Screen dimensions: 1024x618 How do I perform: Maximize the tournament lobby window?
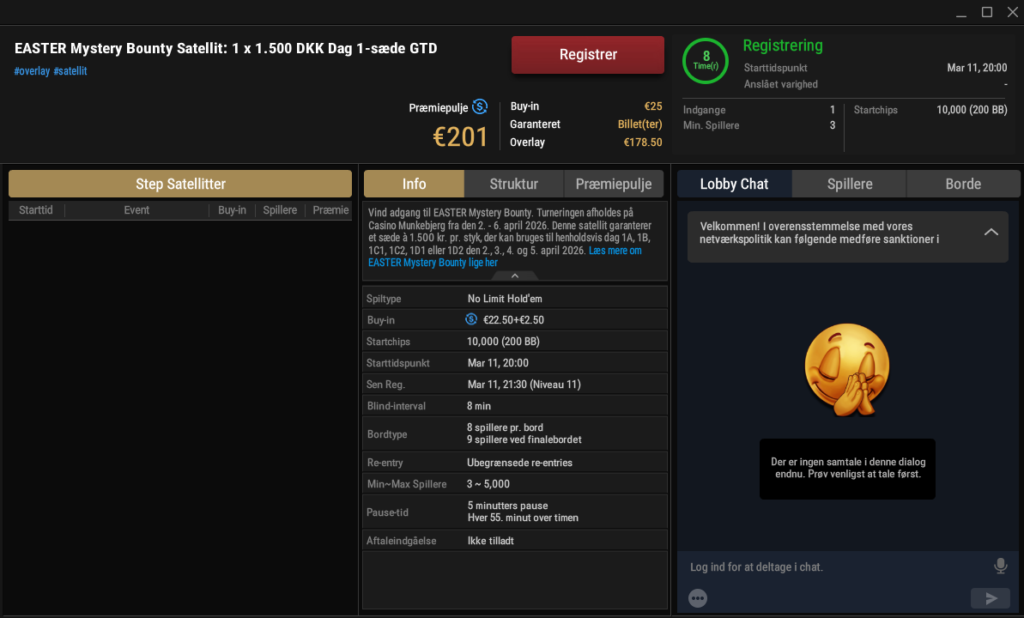[986, 12]
